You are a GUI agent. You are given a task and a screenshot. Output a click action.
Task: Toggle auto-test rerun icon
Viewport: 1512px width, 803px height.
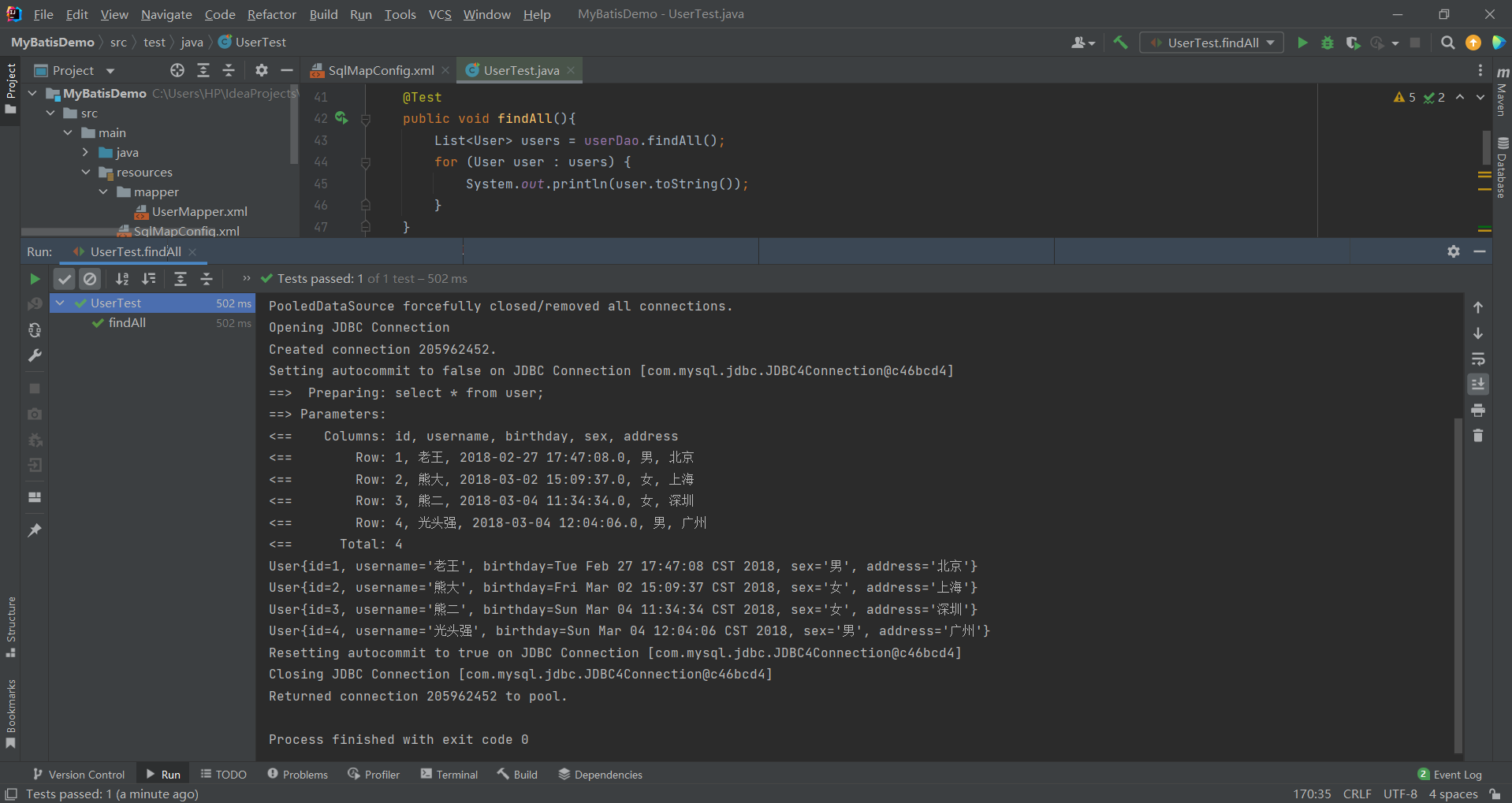point(35,330)
